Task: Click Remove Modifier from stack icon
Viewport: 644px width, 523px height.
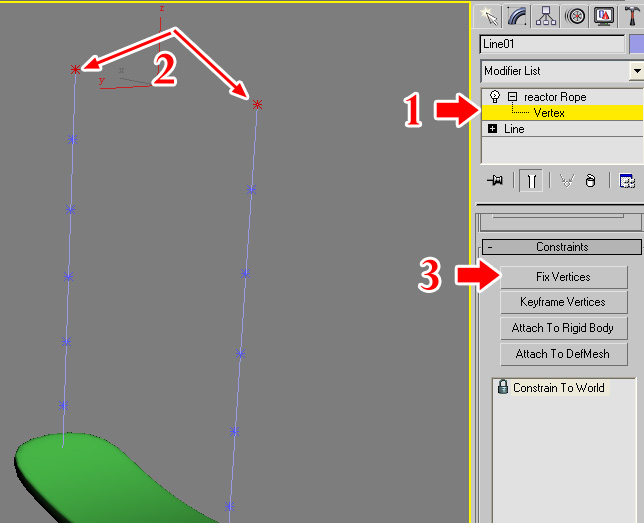Action: (590, 180)
